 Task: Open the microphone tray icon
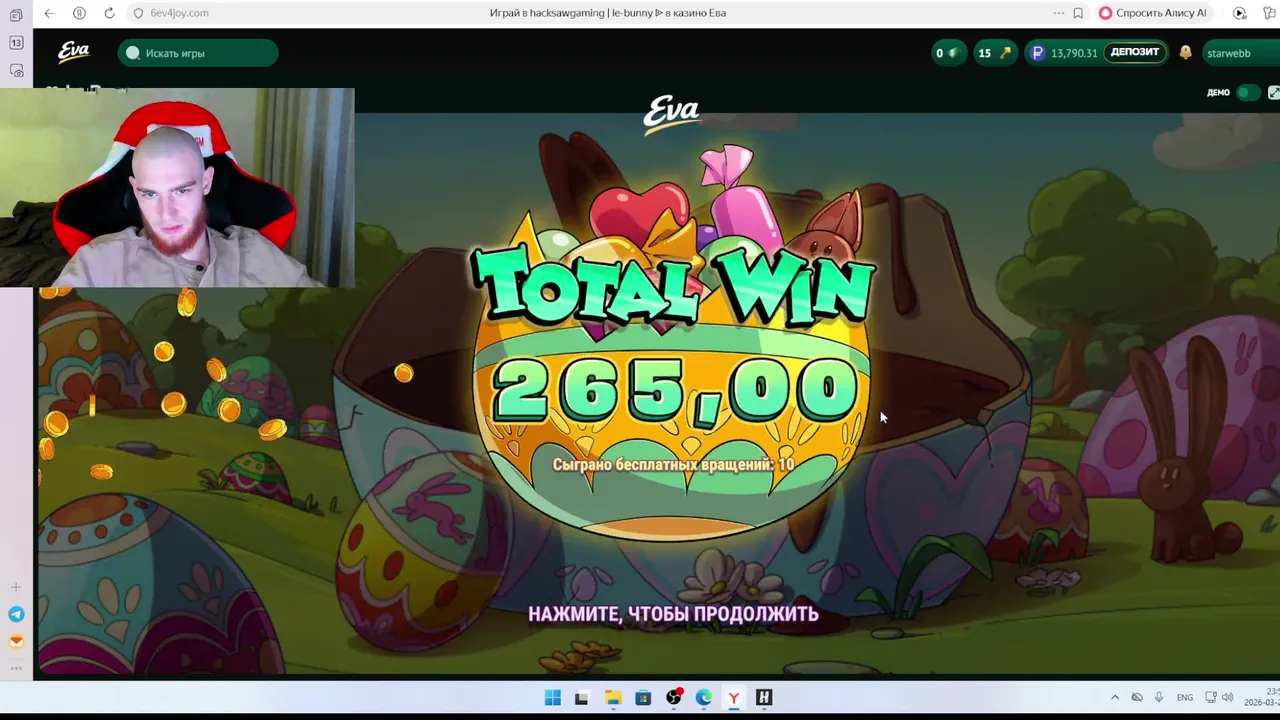click(1159, 697)
